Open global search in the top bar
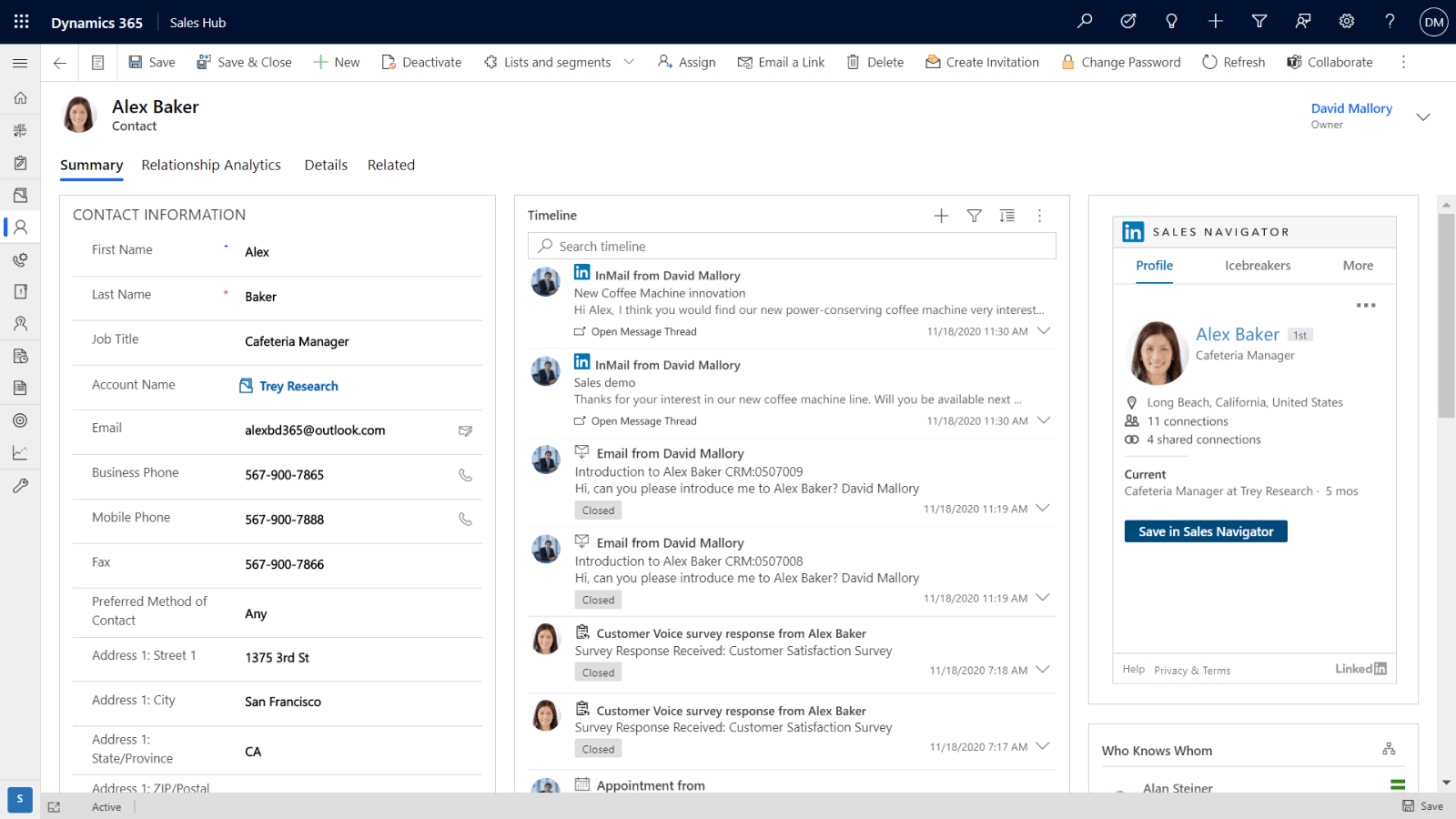This screenshot has width=1456, height=819. point(1084,21)
